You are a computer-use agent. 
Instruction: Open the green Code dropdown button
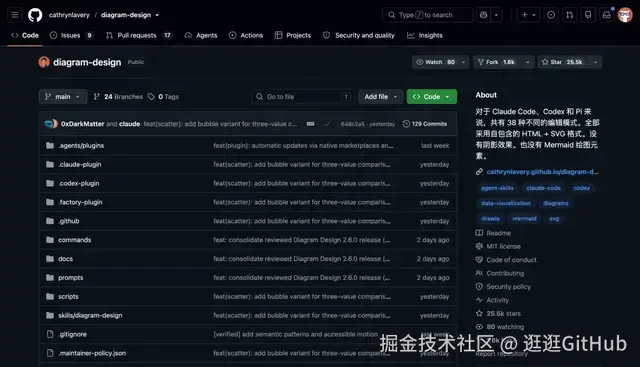431,97
